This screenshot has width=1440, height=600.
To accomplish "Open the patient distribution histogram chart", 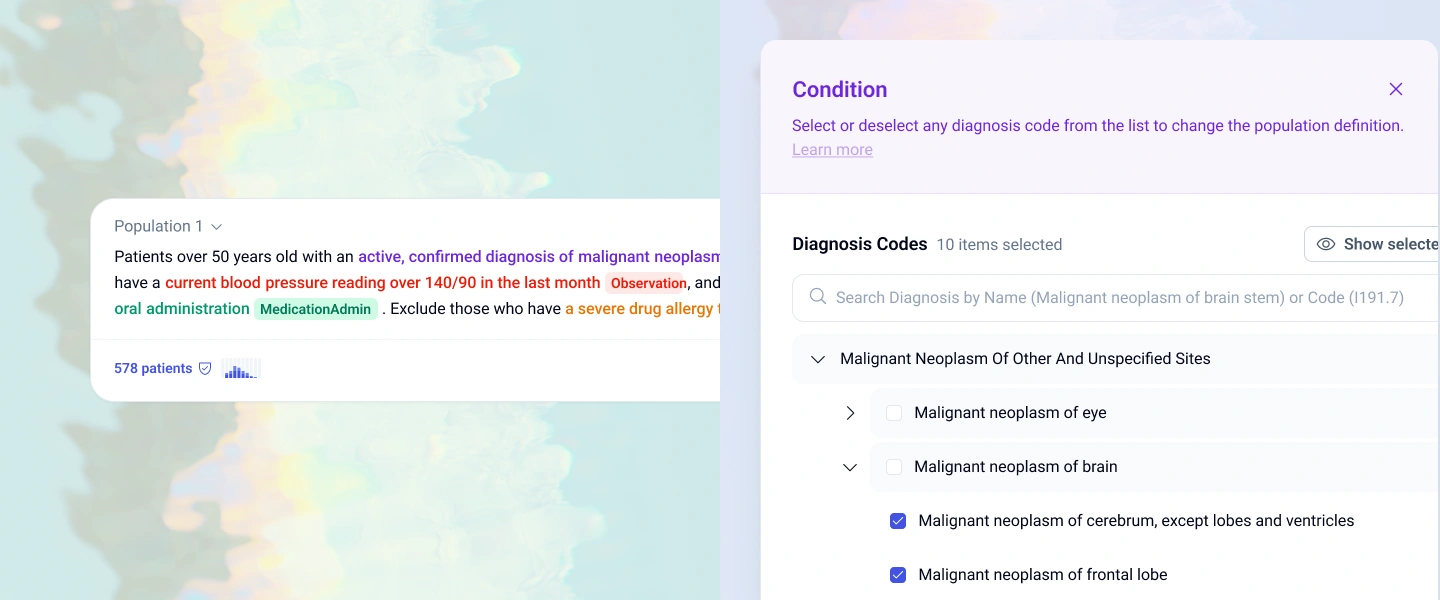I will 241,369.
